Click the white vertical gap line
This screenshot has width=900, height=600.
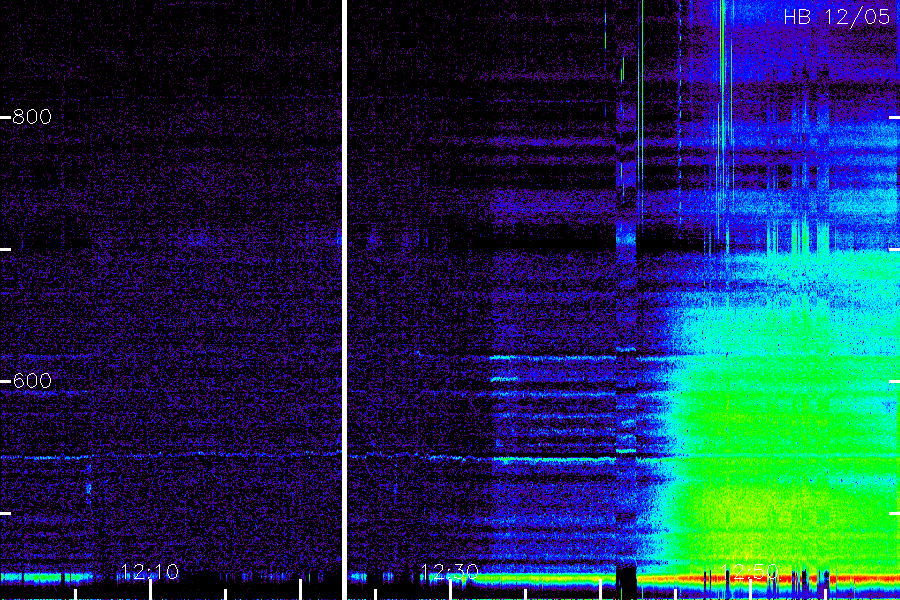coord(344,300)
